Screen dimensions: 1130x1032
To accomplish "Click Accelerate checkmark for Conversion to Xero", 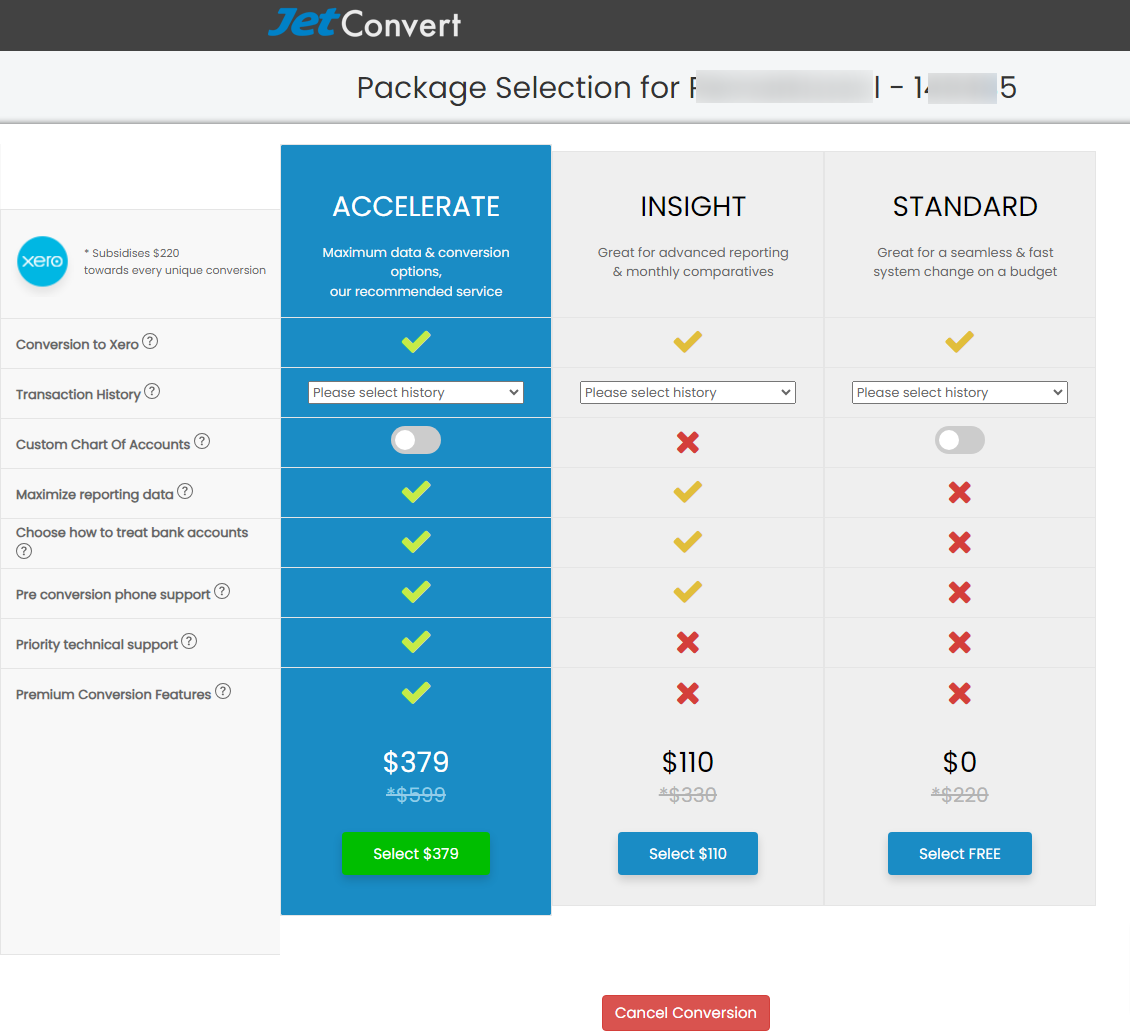I will [x=416, y=342].
